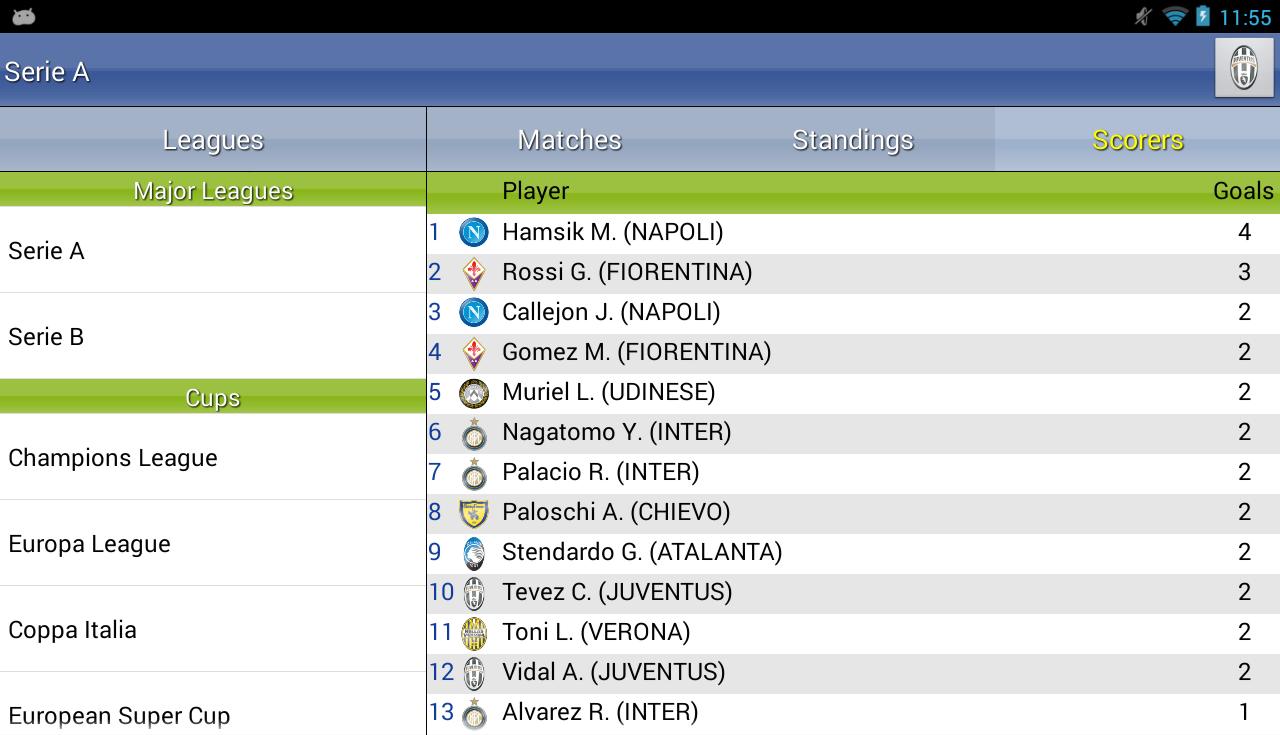Screen dimensions: 1280x735
Task: Click the Inter crest beside Palacio R.
Action: (x=472, y=472)
